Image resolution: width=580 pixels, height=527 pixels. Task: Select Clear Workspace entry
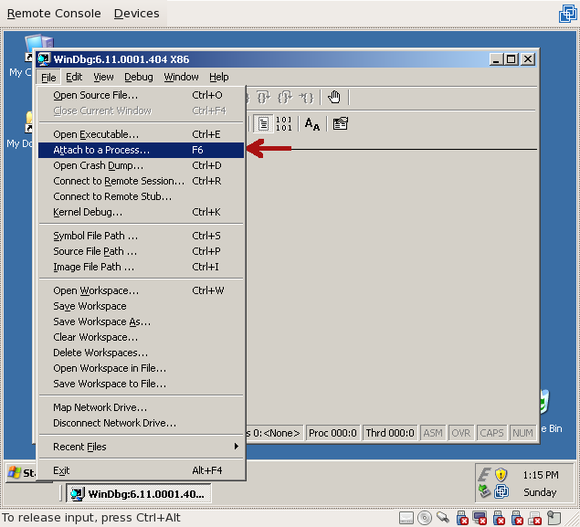(x=141, y=337)
